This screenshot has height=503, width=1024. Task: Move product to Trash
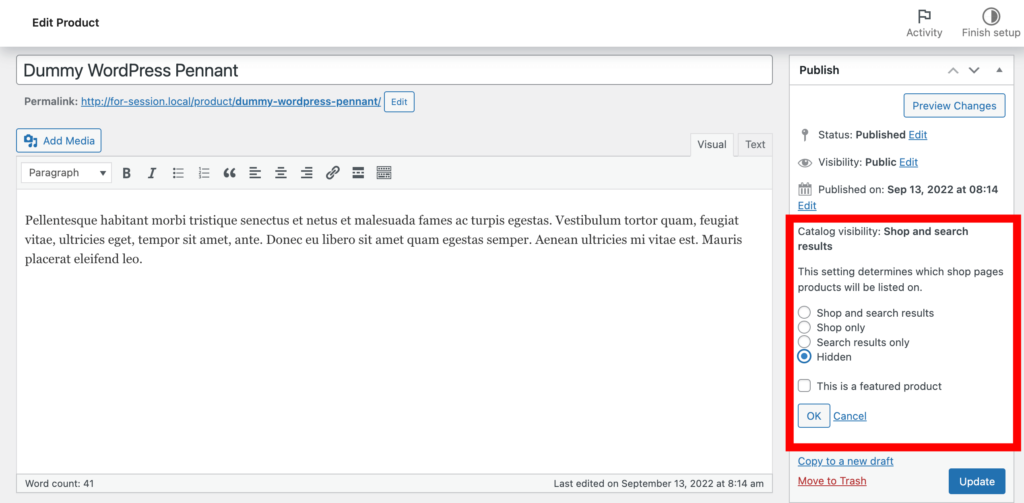[832, 481]
